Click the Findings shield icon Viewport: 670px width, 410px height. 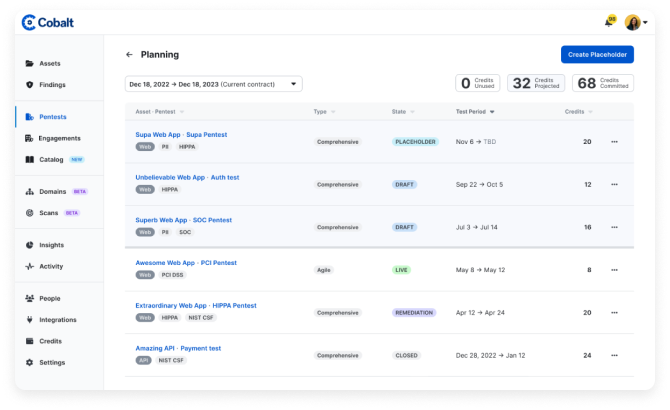[29, 85]
